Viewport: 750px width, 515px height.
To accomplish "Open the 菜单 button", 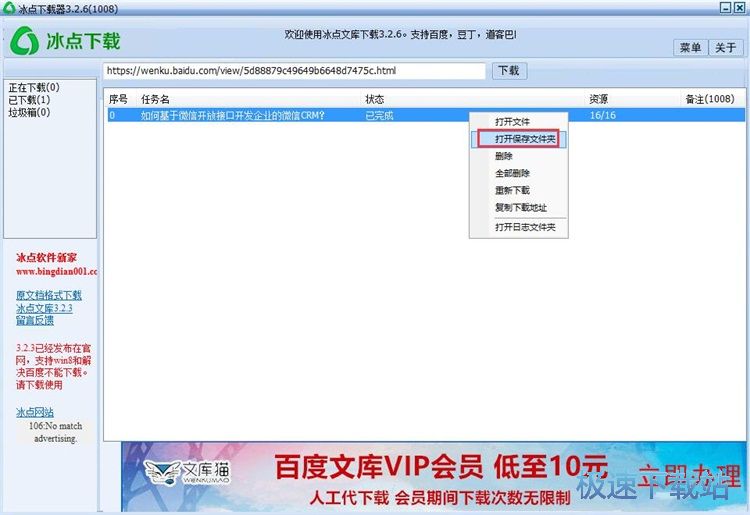I will tap(690, 47).
